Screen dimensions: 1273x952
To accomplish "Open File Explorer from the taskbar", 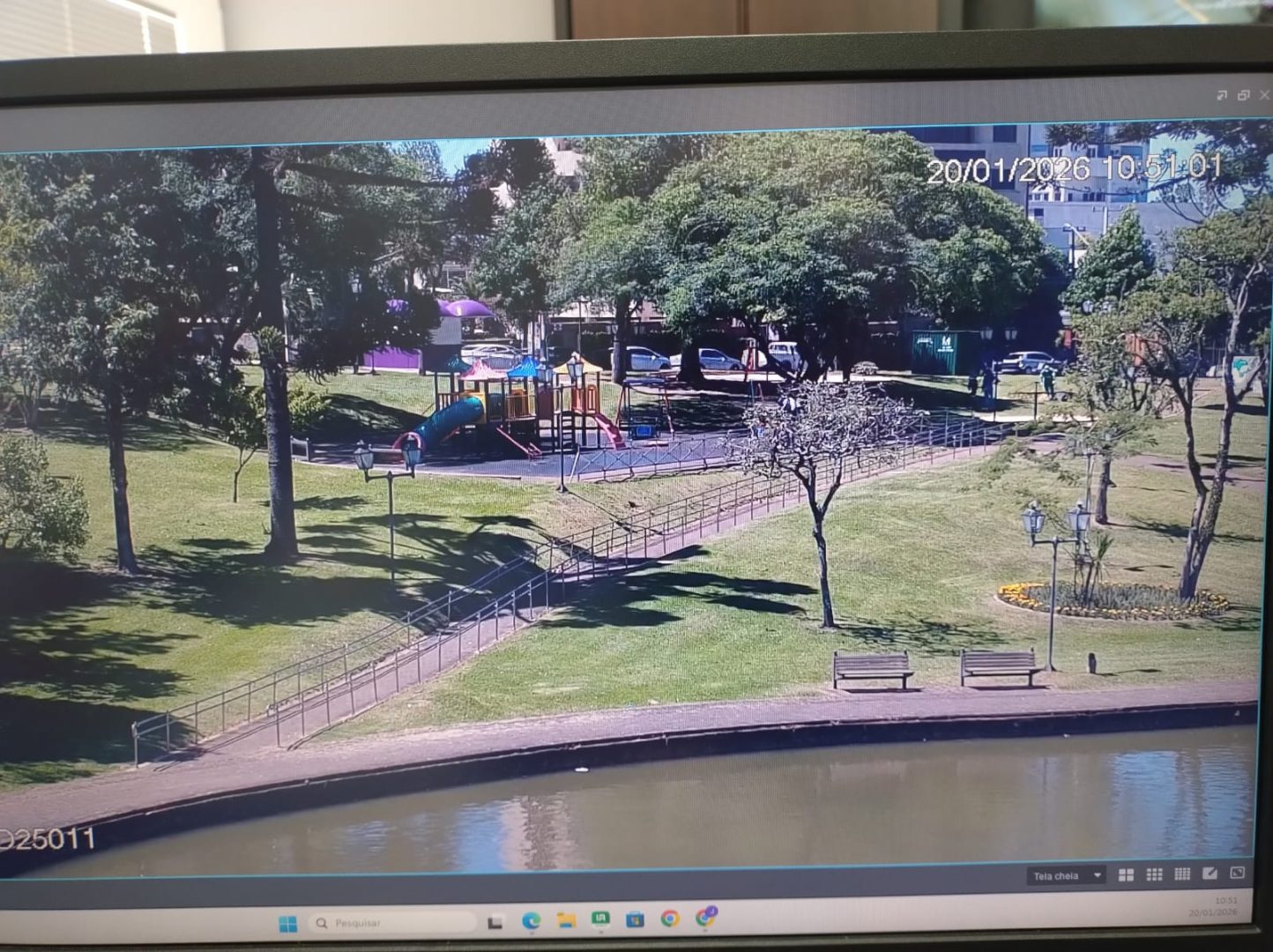I will pos(566,920).
